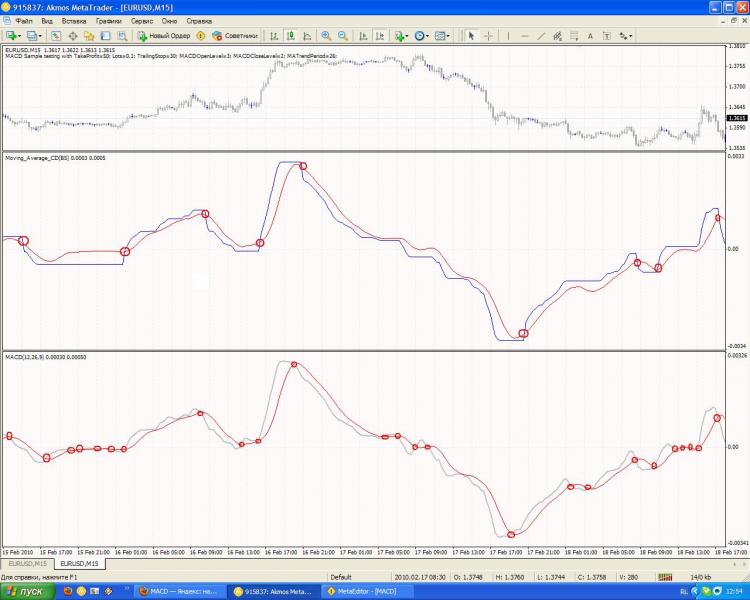Select the trendline drawing tool
Image resolution: width=750 pixels, height=600 pixels.
(541, 35)
